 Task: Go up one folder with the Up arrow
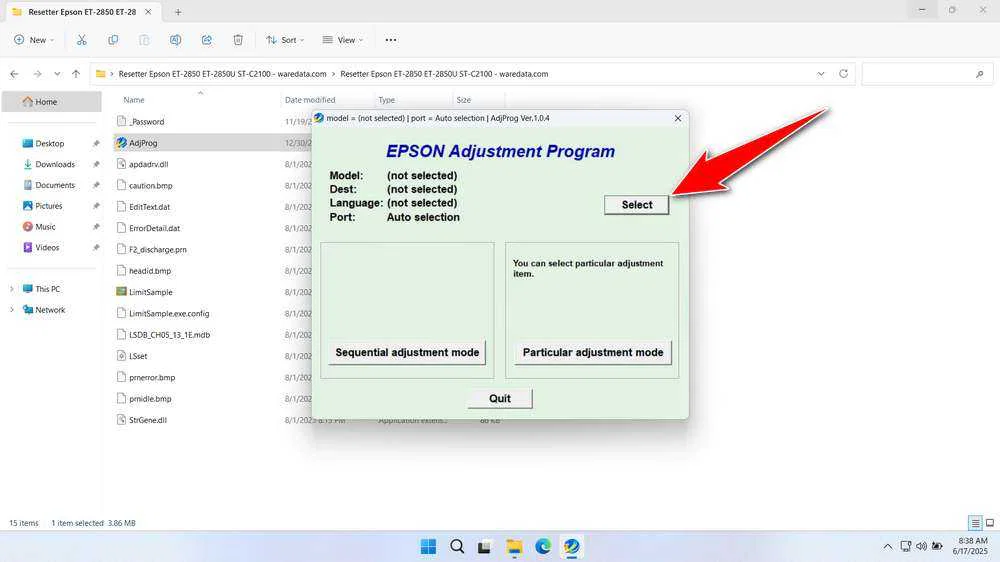point(75,74)
